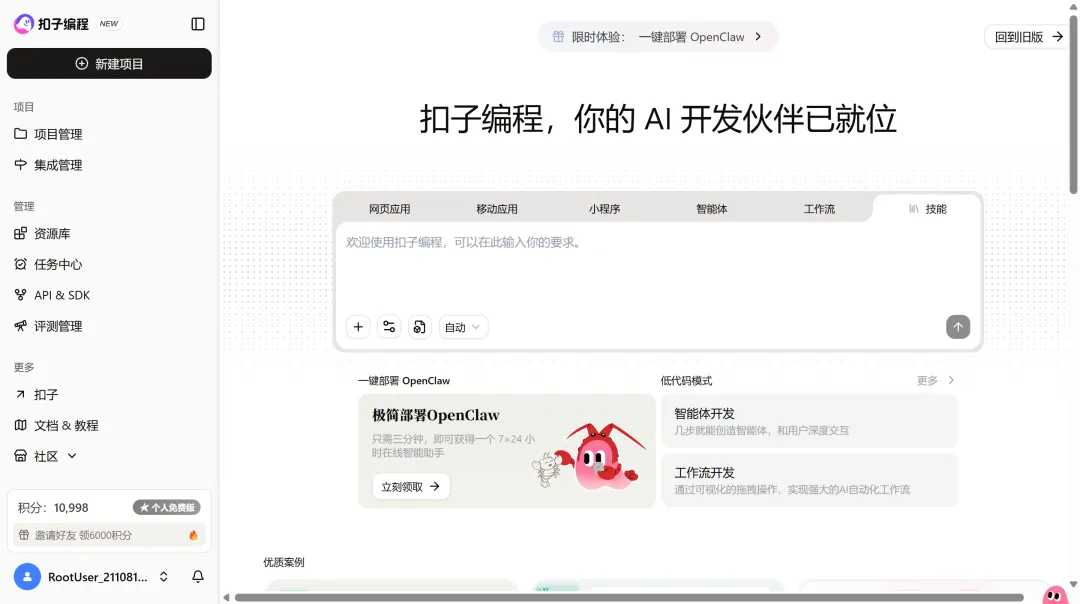This screenshot has width=1080, height=604.
Task: Click the send arrow button
Action: pos(957,327)
